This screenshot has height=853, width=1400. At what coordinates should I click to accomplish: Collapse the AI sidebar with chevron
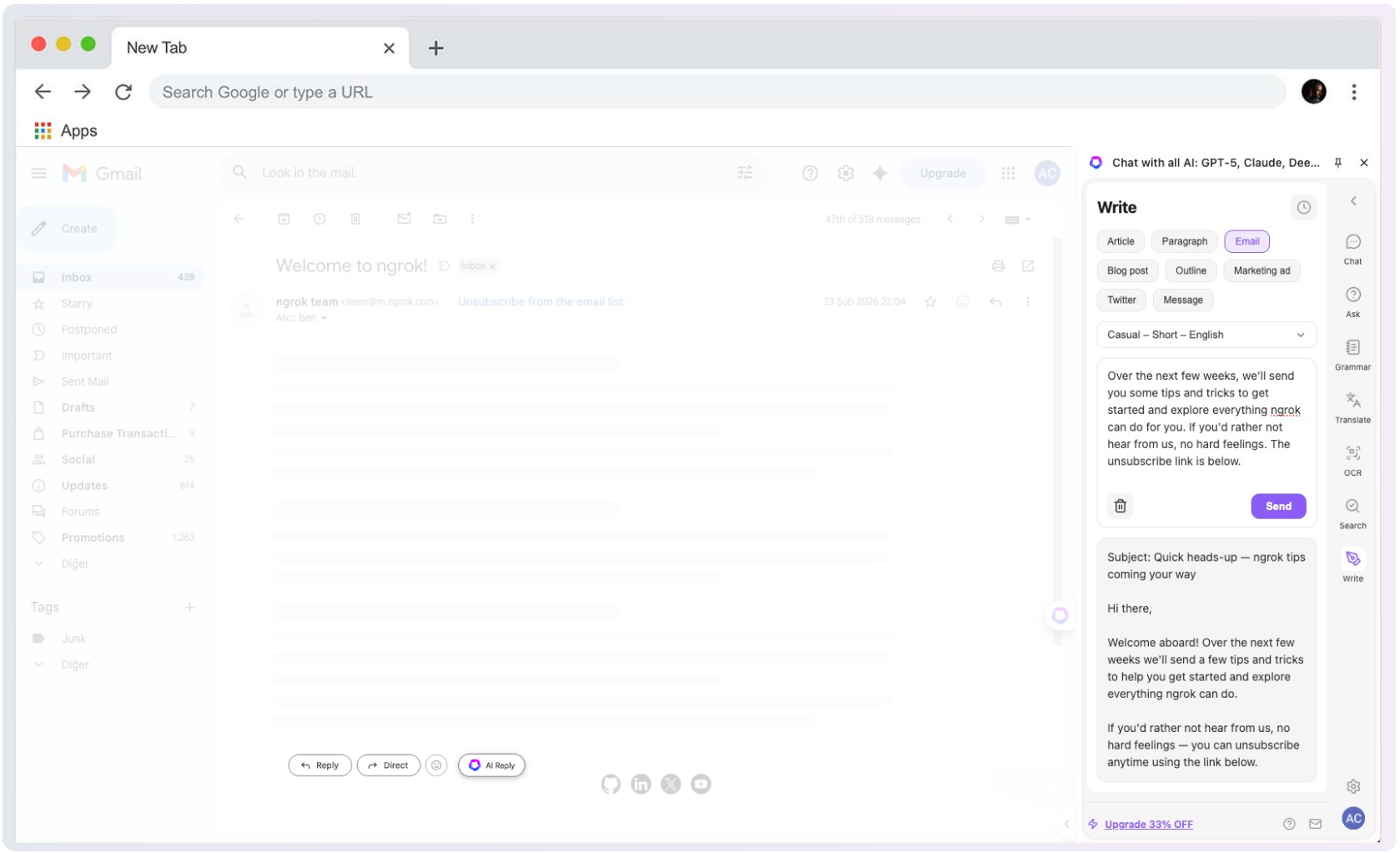[x=1353, y=201]
